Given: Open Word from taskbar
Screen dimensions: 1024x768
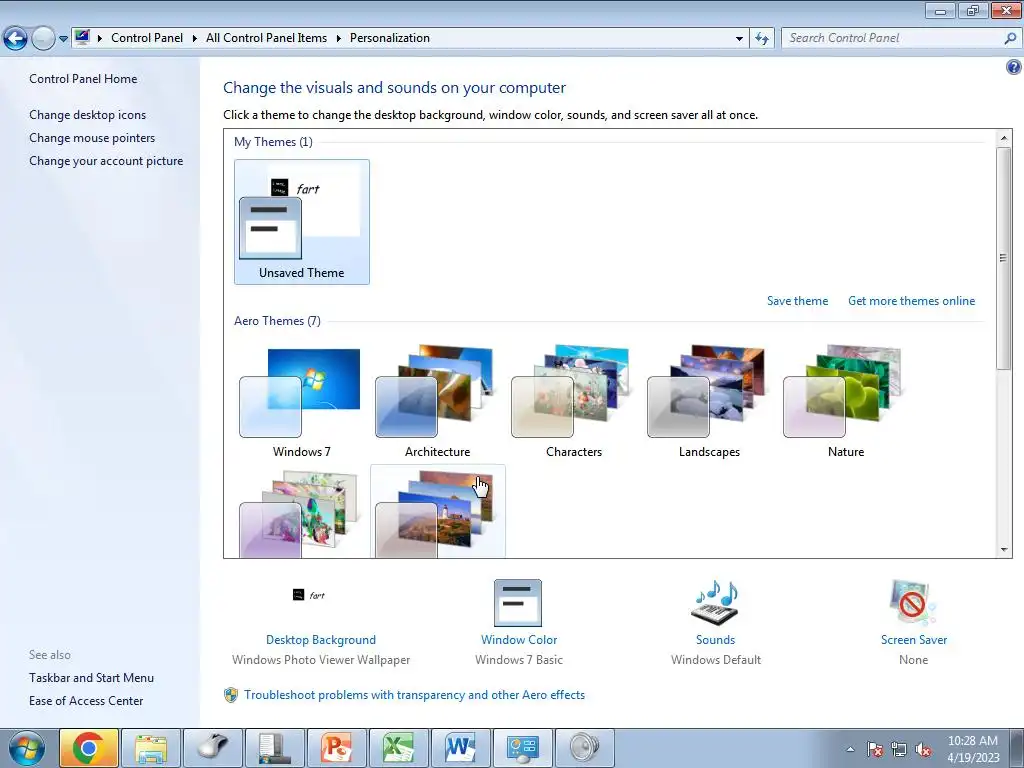Looking at the screenshot, I should [461, 748].
